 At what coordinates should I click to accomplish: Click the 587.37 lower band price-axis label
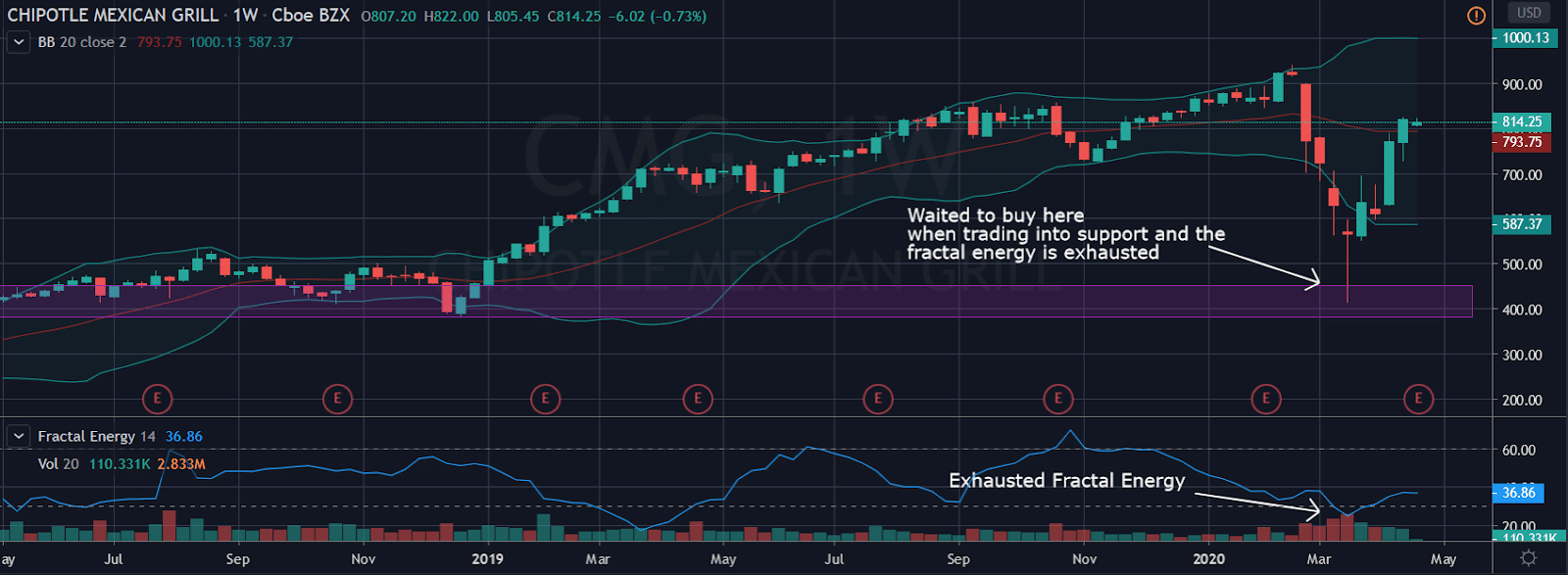click(1520, 224)
